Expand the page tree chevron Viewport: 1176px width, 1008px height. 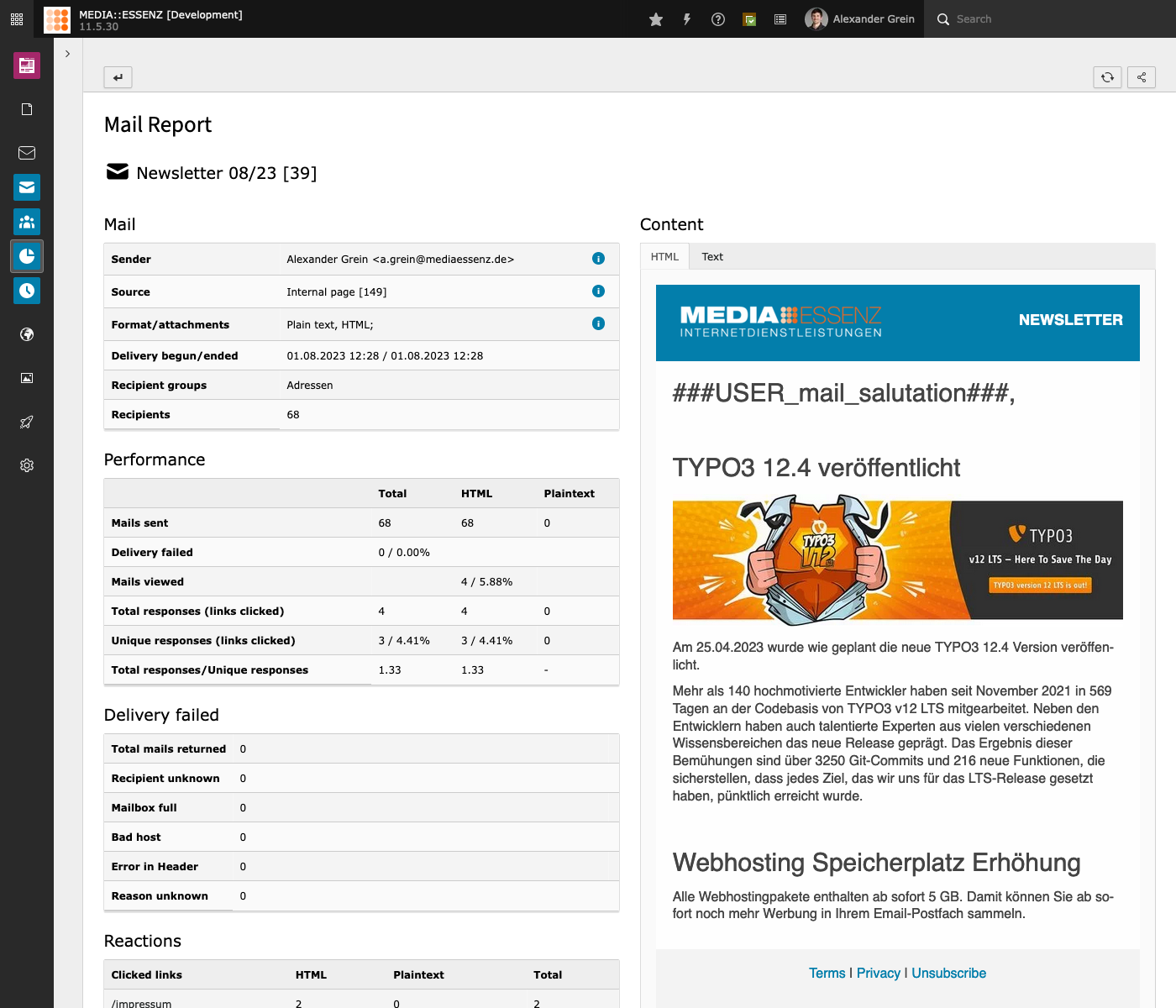click(68, 54)
